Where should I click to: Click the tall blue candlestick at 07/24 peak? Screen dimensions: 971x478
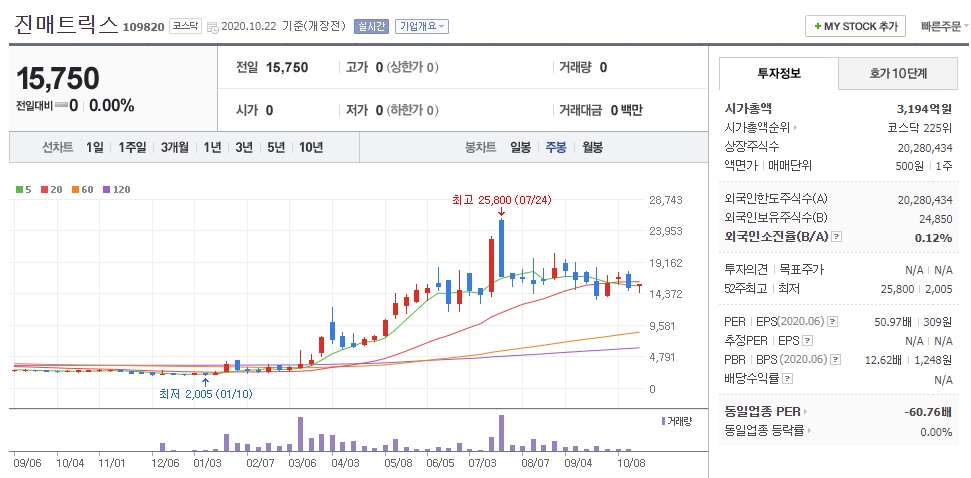[501, 248]
